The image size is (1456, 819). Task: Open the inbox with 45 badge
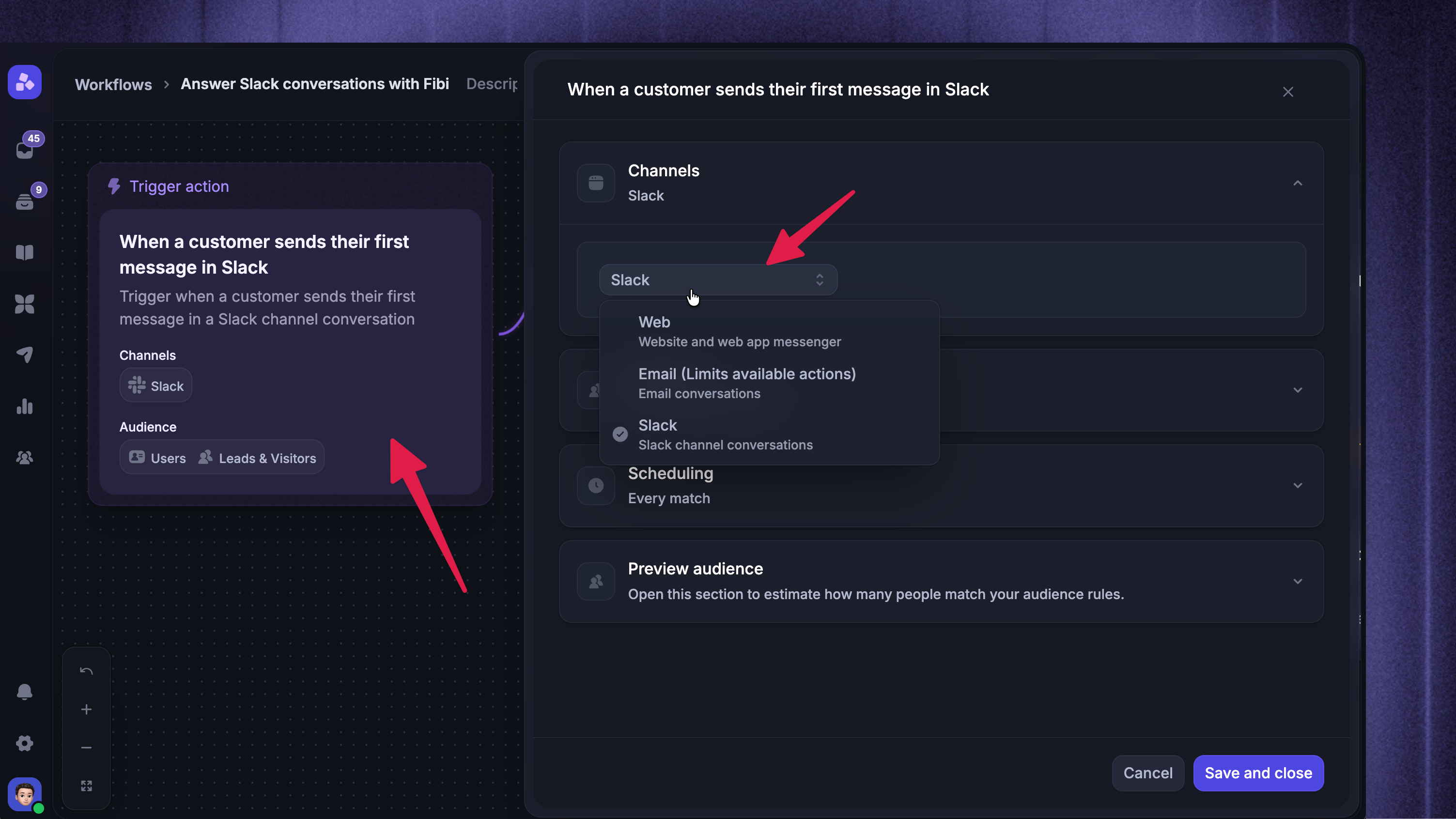click(x=25, y=149)
